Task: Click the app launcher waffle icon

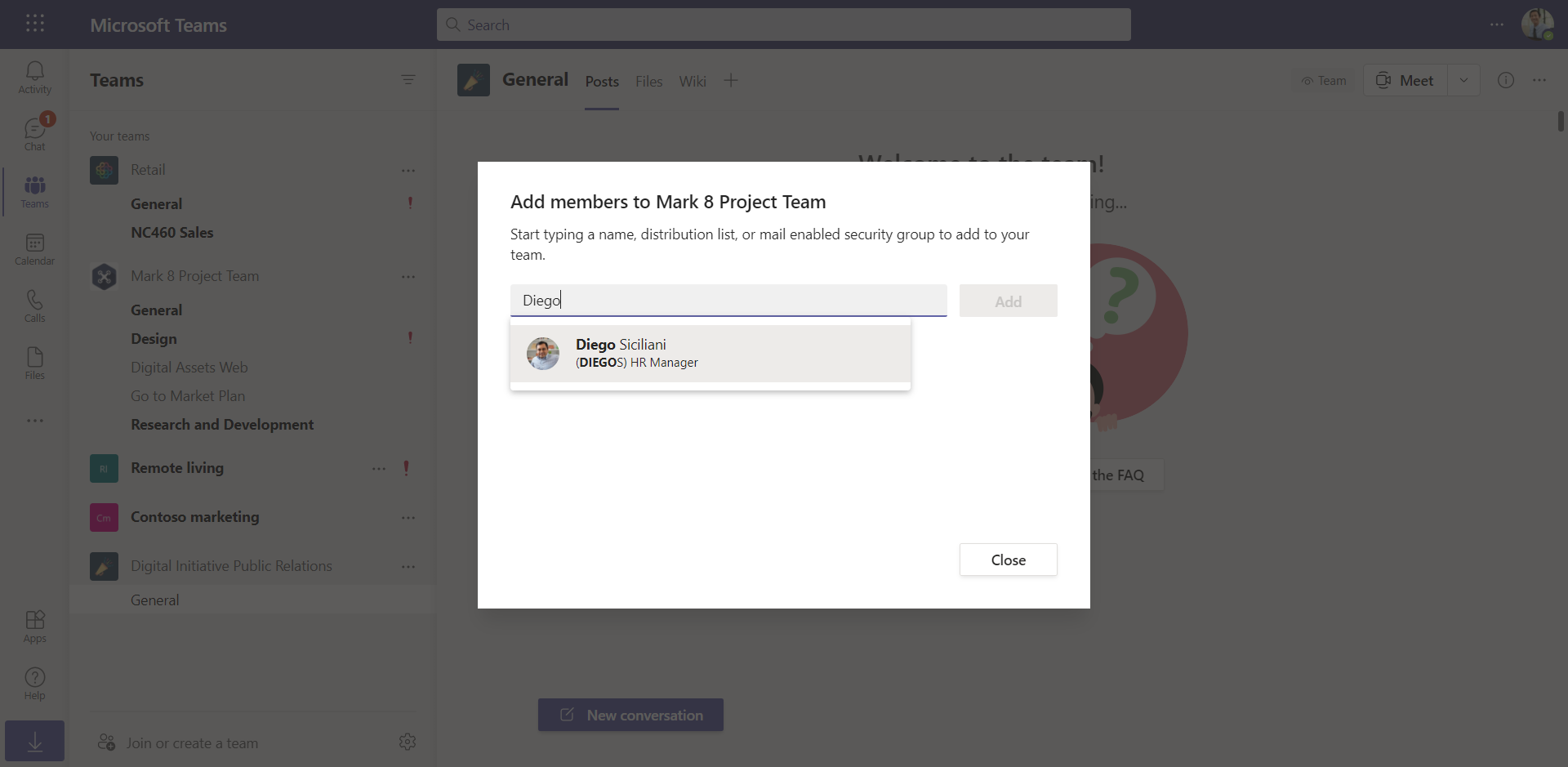Action: [35, 24]
